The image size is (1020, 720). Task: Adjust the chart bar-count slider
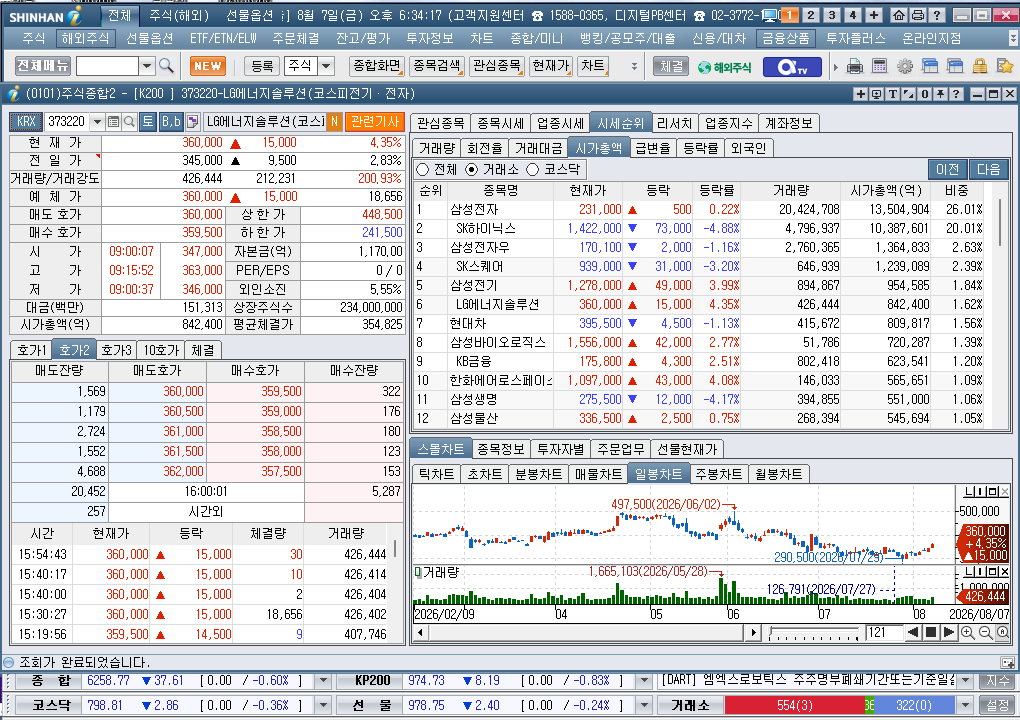point(813,632)
